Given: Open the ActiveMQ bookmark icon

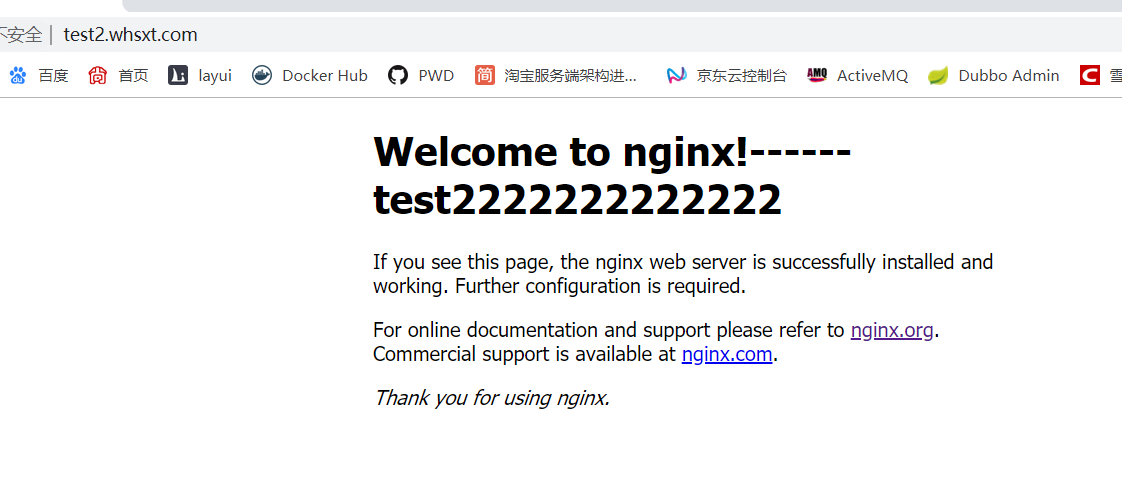Looking at the screenshot, I should point(817,75).
